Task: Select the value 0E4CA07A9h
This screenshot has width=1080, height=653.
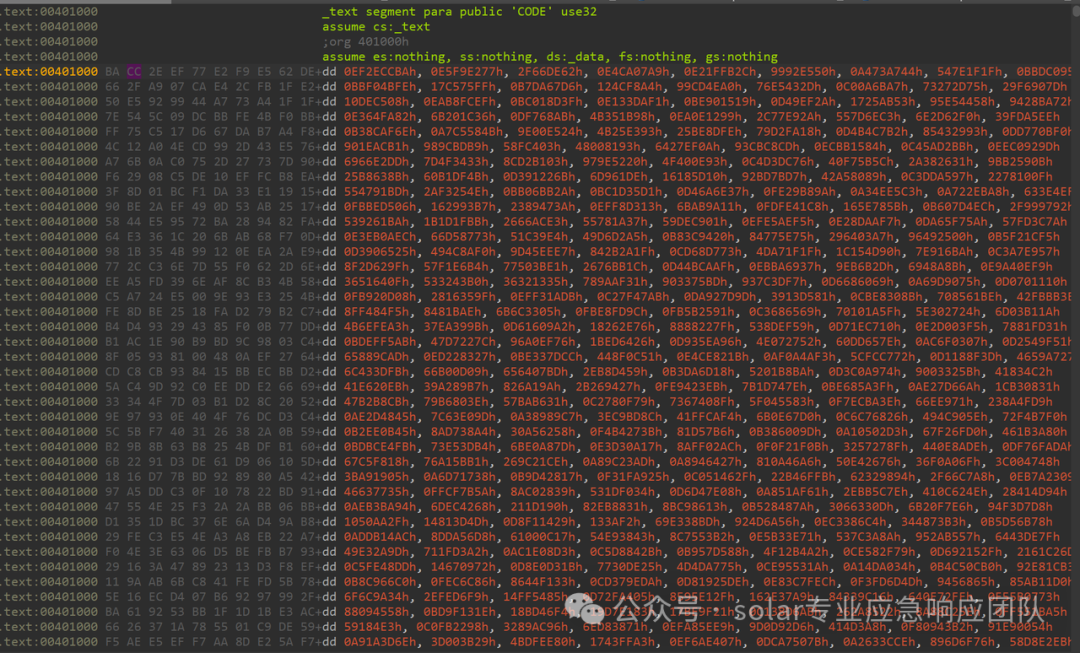Action: pyautogui.click(x=633, y=72)
